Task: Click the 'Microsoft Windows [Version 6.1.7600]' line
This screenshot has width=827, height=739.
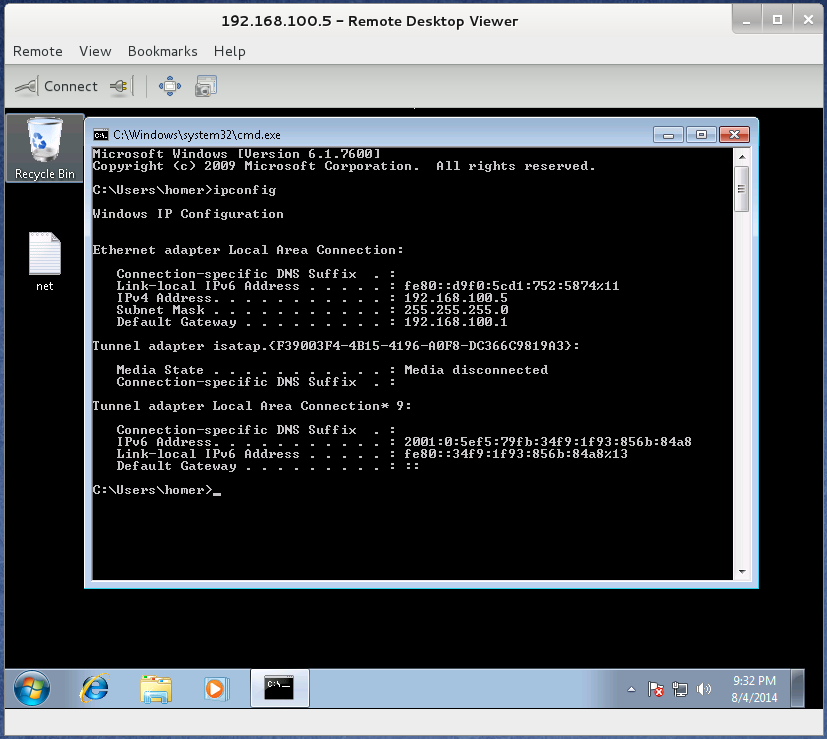Action: (236, 154)
